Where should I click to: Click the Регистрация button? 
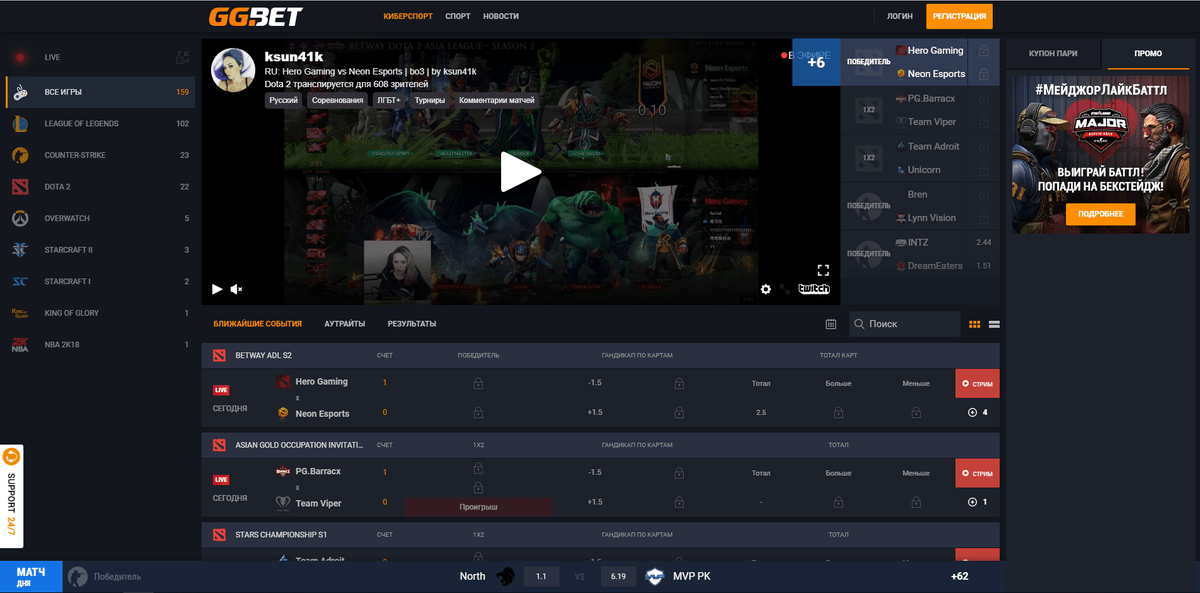coord(959,17)
